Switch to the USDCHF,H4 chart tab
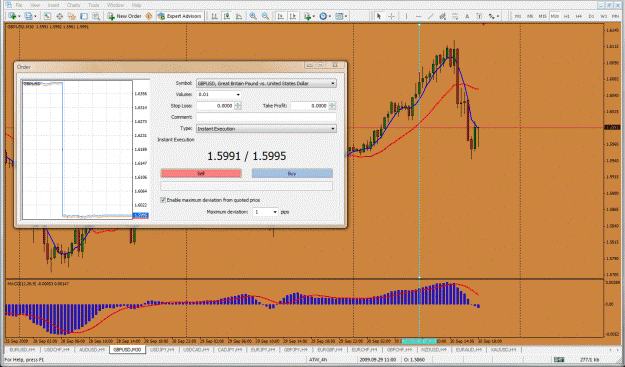Image resolution: width=625 pixels, height=367 pixels. click(x=56, y=349)
